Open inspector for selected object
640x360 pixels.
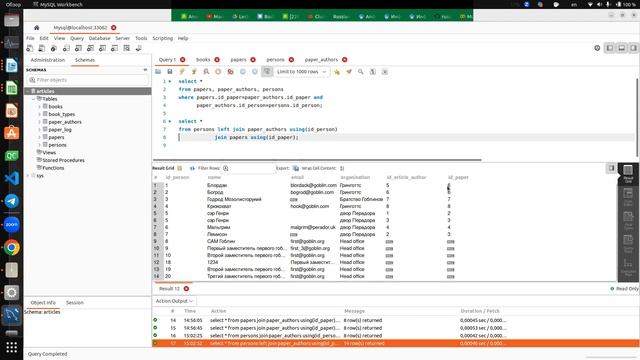pos(54,48)
